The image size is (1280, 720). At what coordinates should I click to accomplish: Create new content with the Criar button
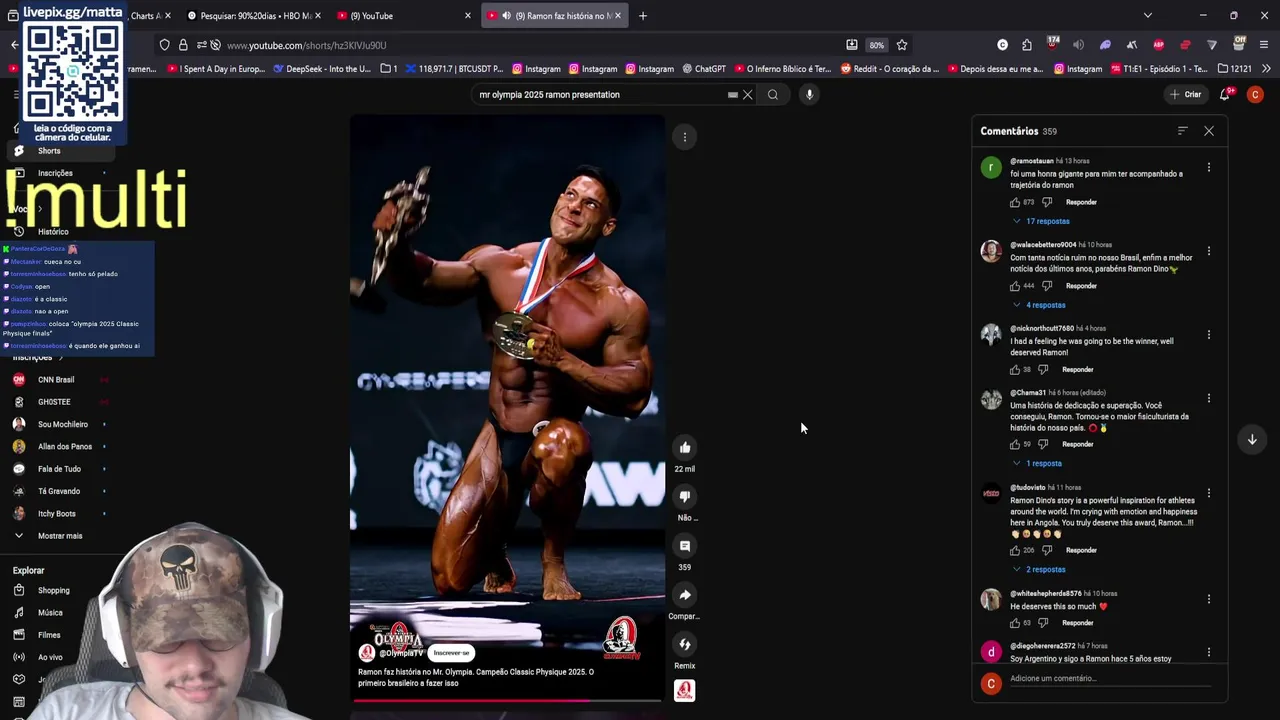click(x=1185, y=94)
